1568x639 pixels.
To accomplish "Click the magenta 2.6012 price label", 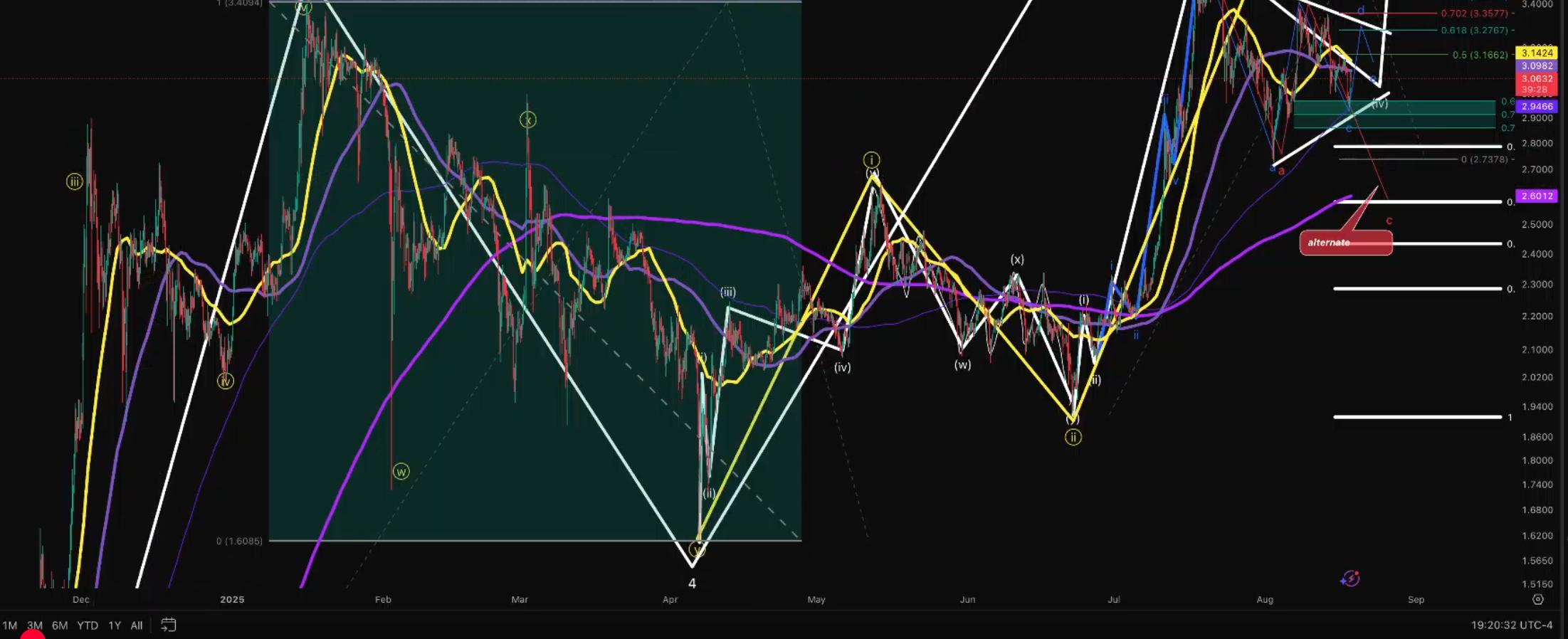I will (x=1537, y=196).
